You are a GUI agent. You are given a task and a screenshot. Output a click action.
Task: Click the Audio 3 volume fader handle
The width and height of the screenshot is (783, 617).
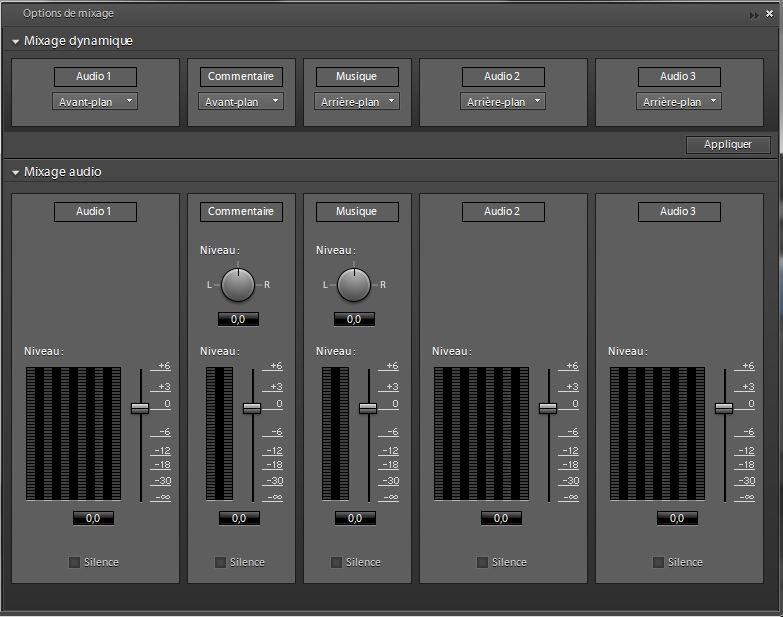pyautogui.click(x=724, y=408)
